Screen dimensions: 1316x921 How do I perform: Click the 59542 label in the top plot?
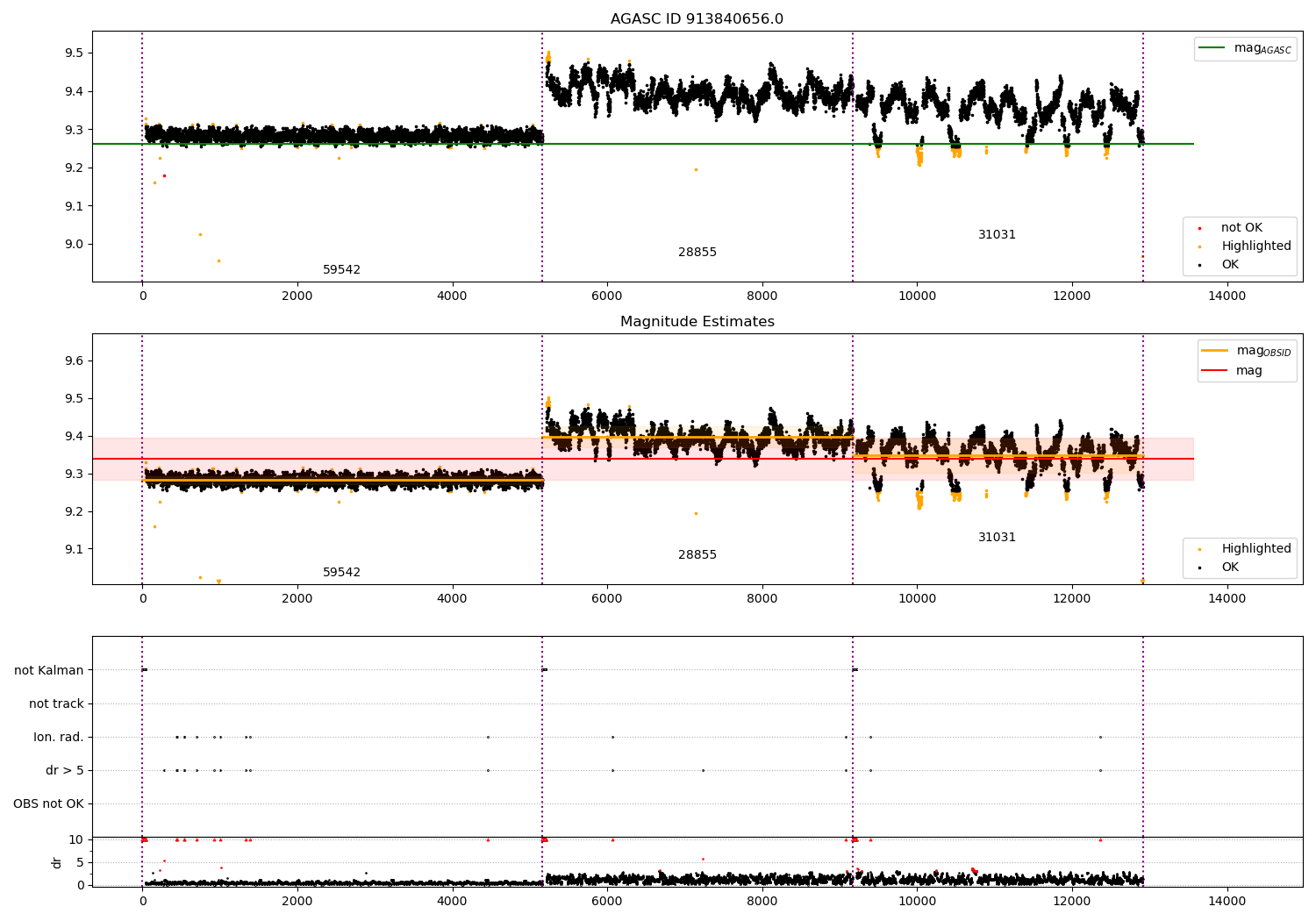341,270
